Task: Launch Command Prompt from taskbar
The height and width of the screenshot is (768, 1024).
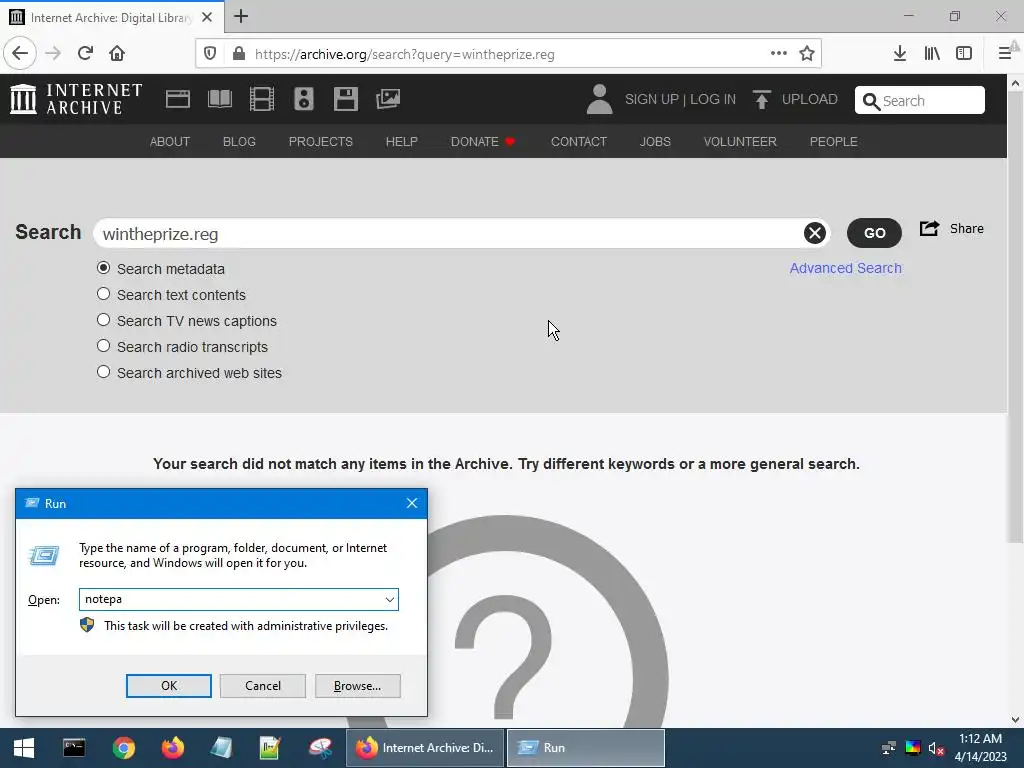Action: point(74,748)
